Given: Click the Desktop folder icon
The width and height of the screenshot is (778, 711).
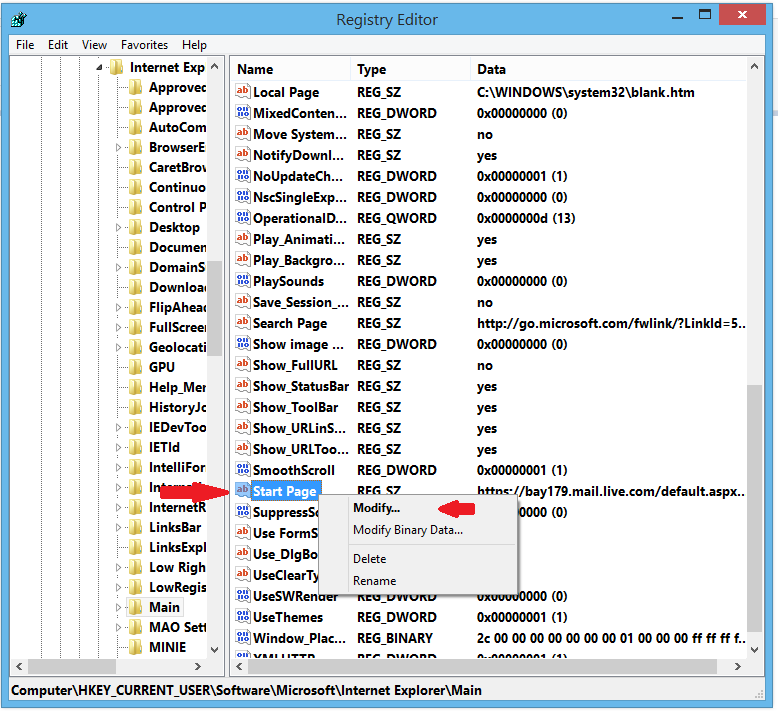Looking at the screenshot, I should (x=135, y=227).
